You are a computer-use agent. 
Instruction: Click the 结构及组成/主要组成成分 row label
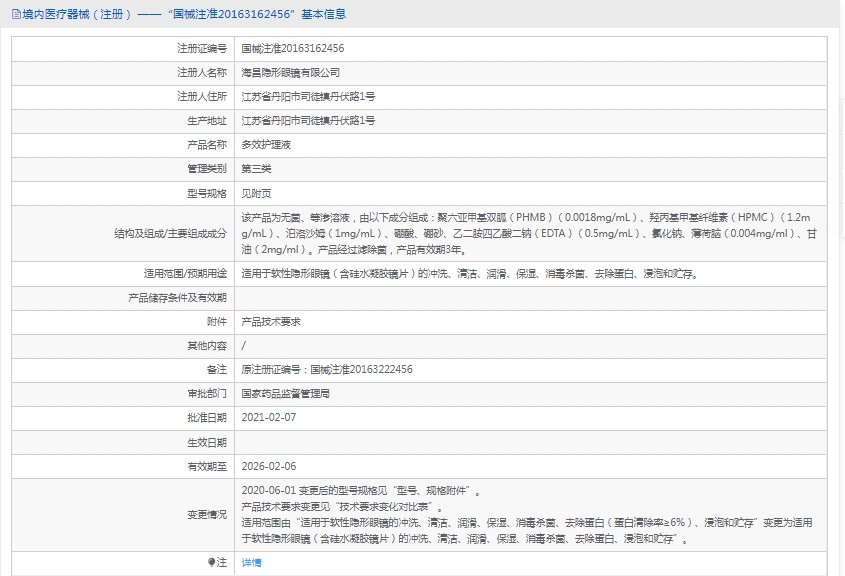(x=171, y=233)
